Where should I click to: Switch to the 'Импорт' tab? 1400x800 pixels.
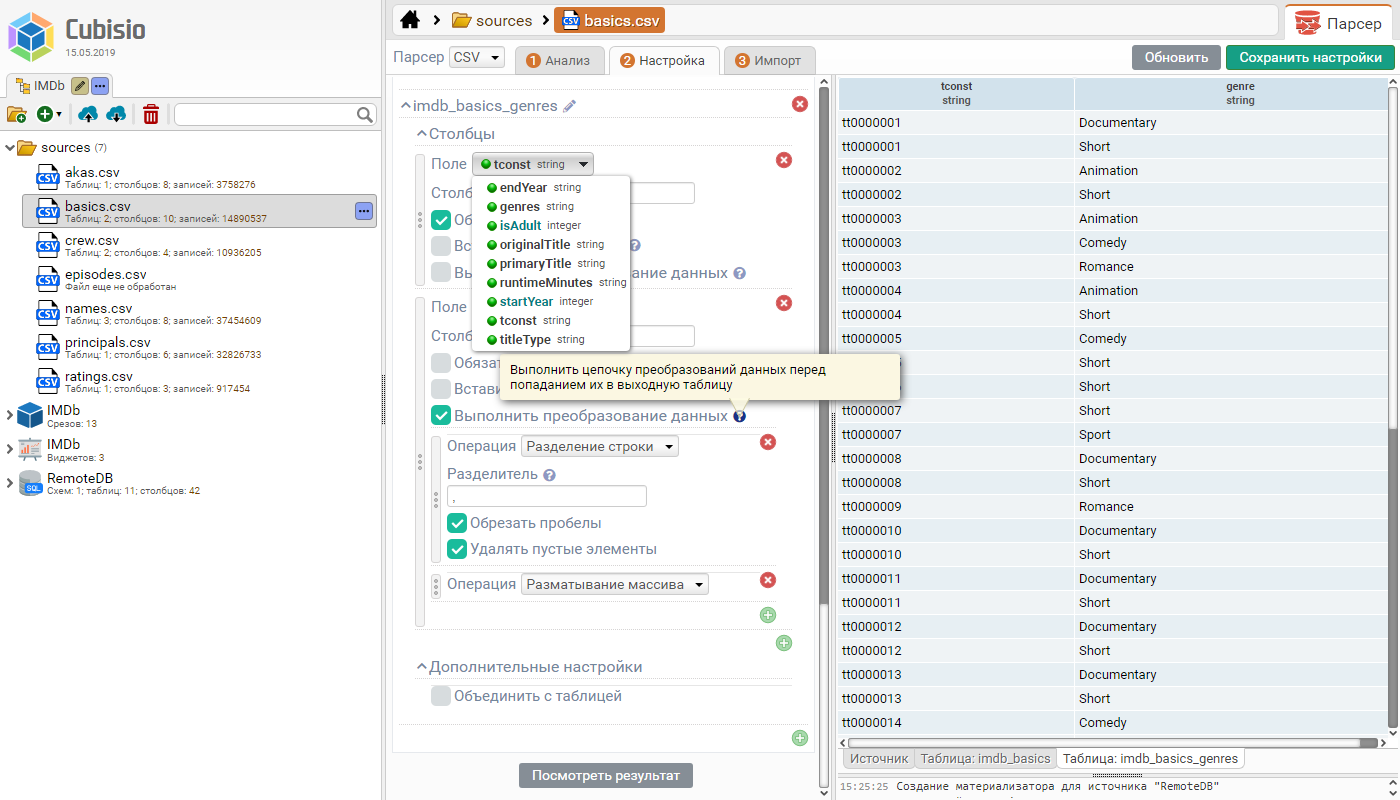769,60
